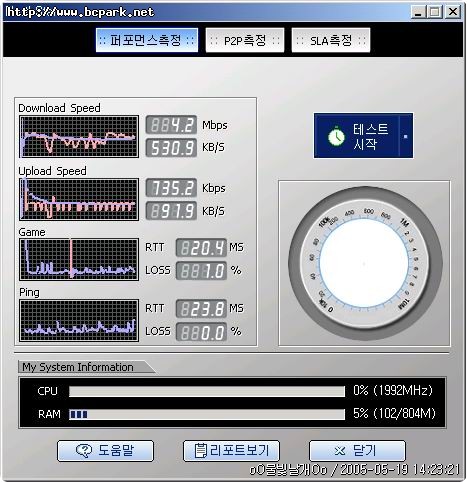The height and width of the screenshot is (482, 467).
Task: Select the Ping RTT 23.8 value
Action: (201, 309)
